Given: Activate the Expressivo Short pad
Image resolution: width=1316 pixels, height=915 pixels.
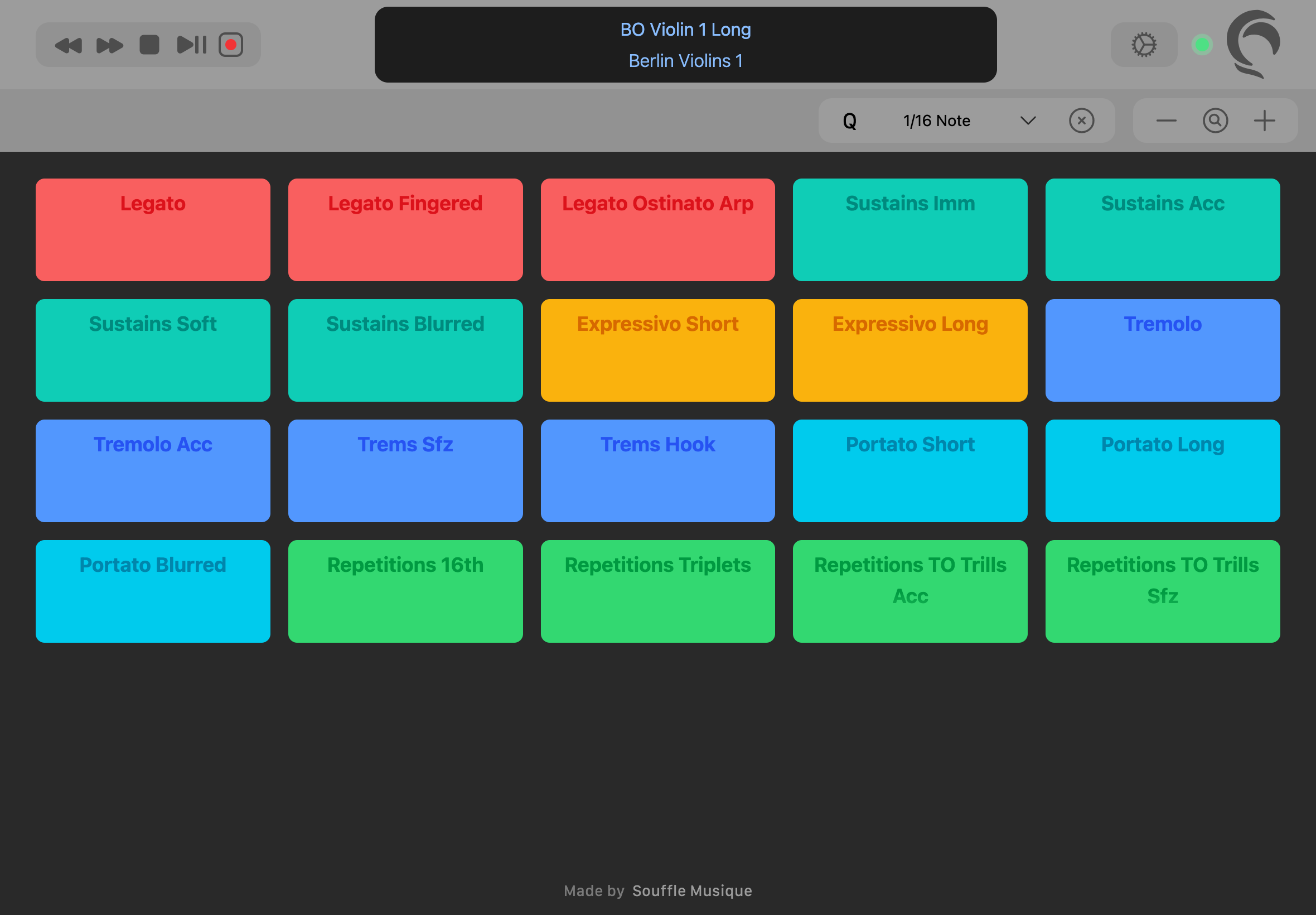Looking at the screenshot, I should point(657,350).
